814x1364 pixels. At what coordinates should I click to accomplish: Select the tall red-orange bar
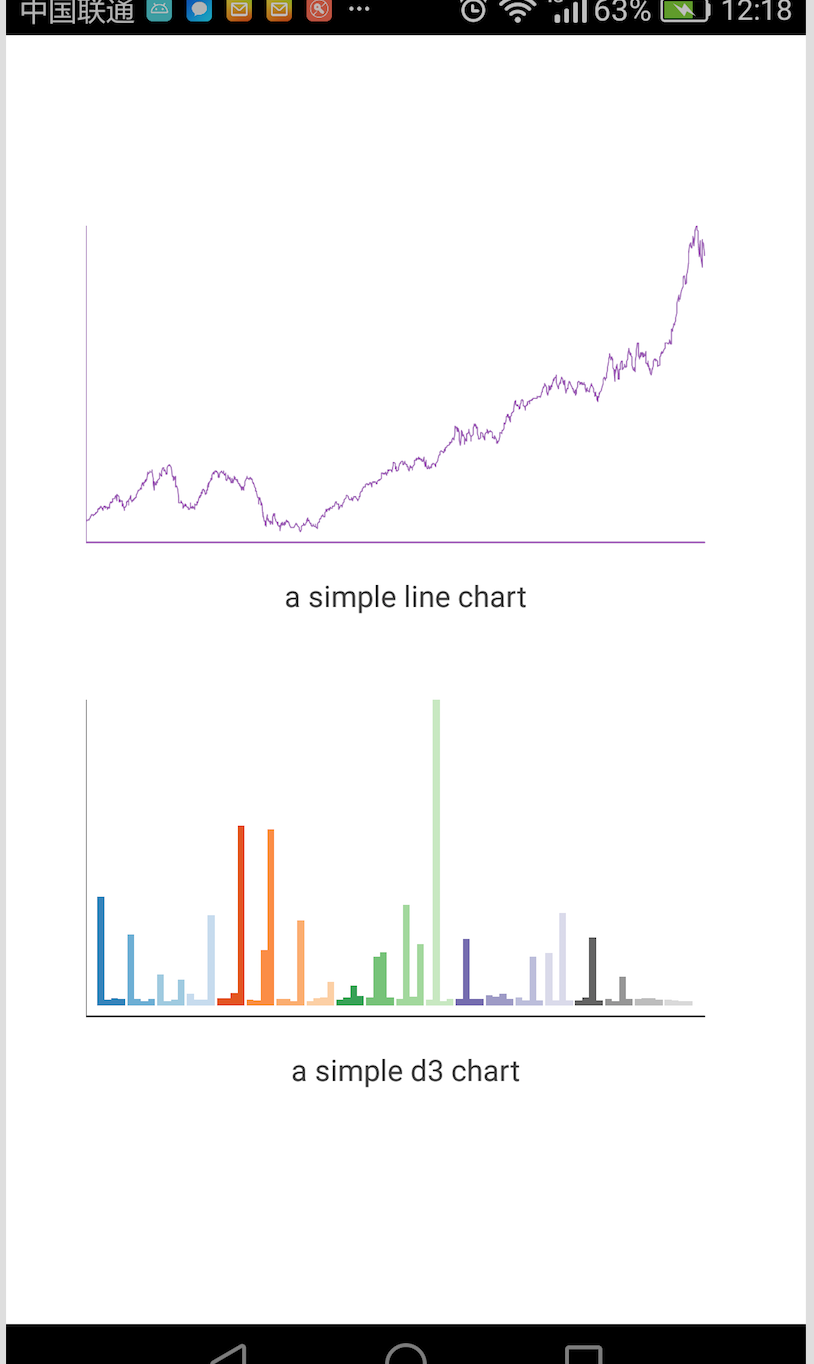[241, 915]
